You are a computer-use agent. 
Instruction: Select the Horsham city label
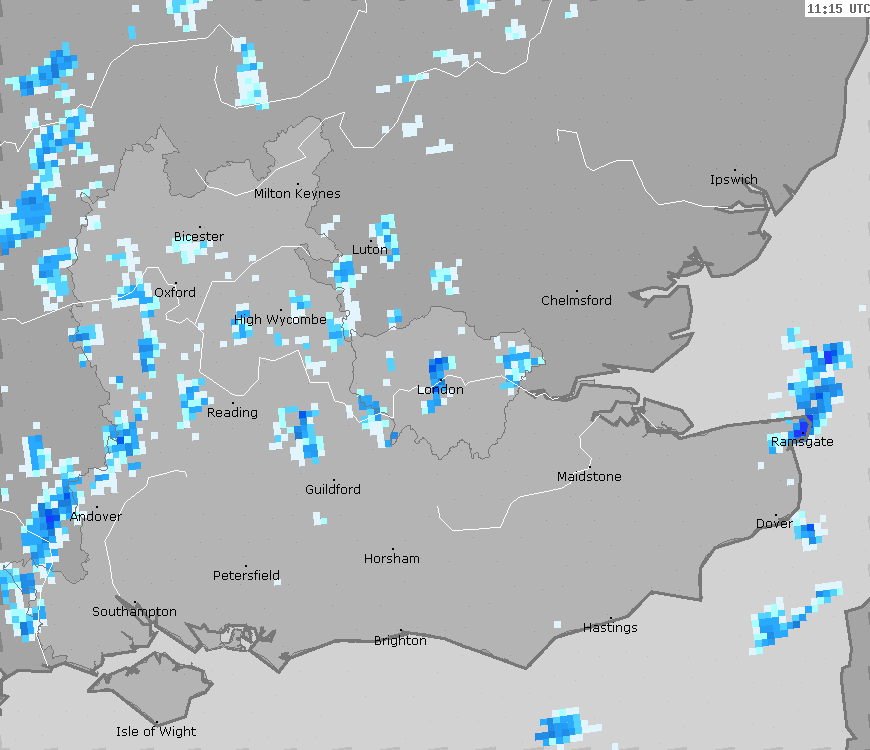tap(392, 559)
